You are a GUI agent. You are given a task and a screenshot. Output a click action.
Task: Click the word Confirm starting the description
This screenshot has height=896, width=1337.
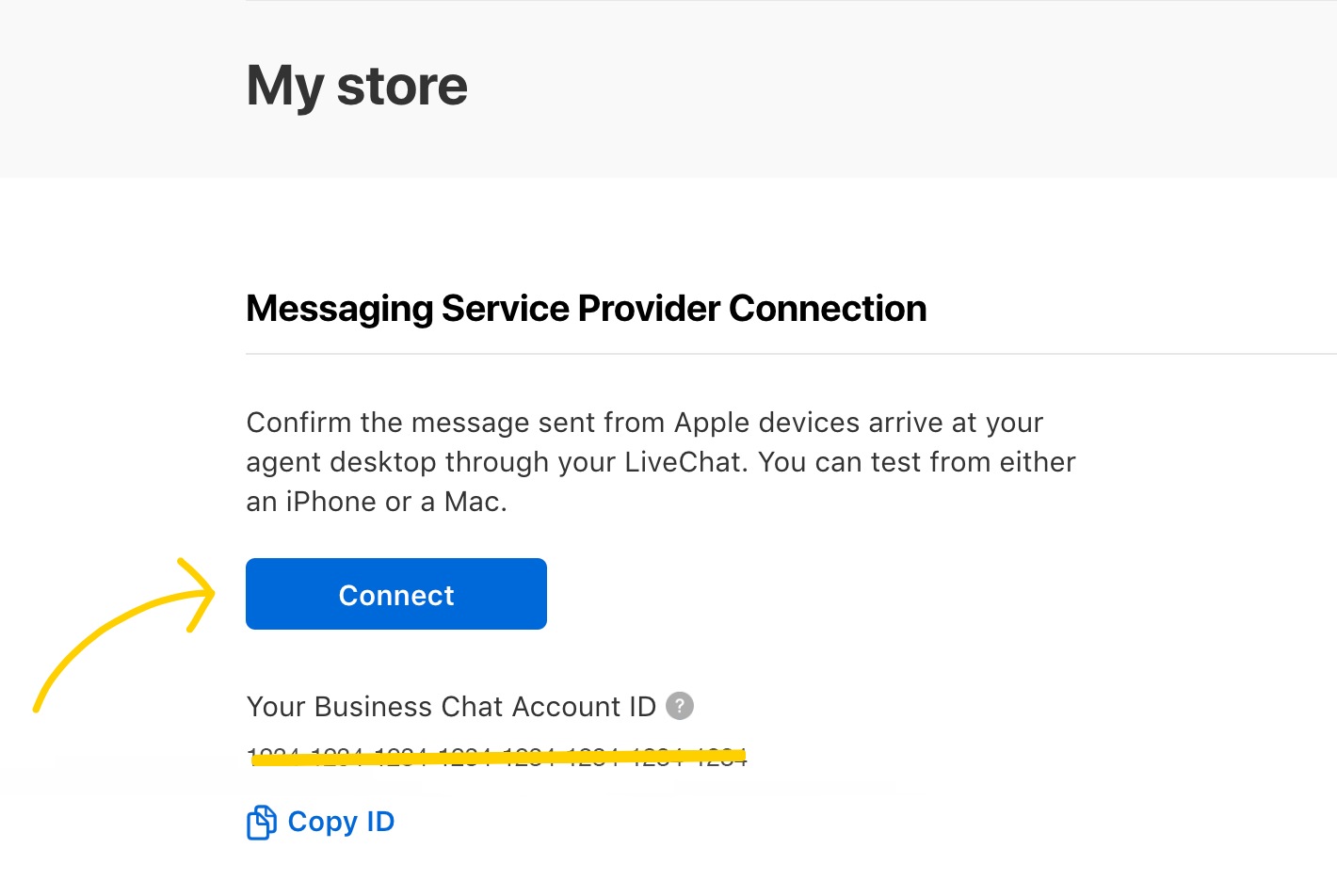click(x=298, y=423)
